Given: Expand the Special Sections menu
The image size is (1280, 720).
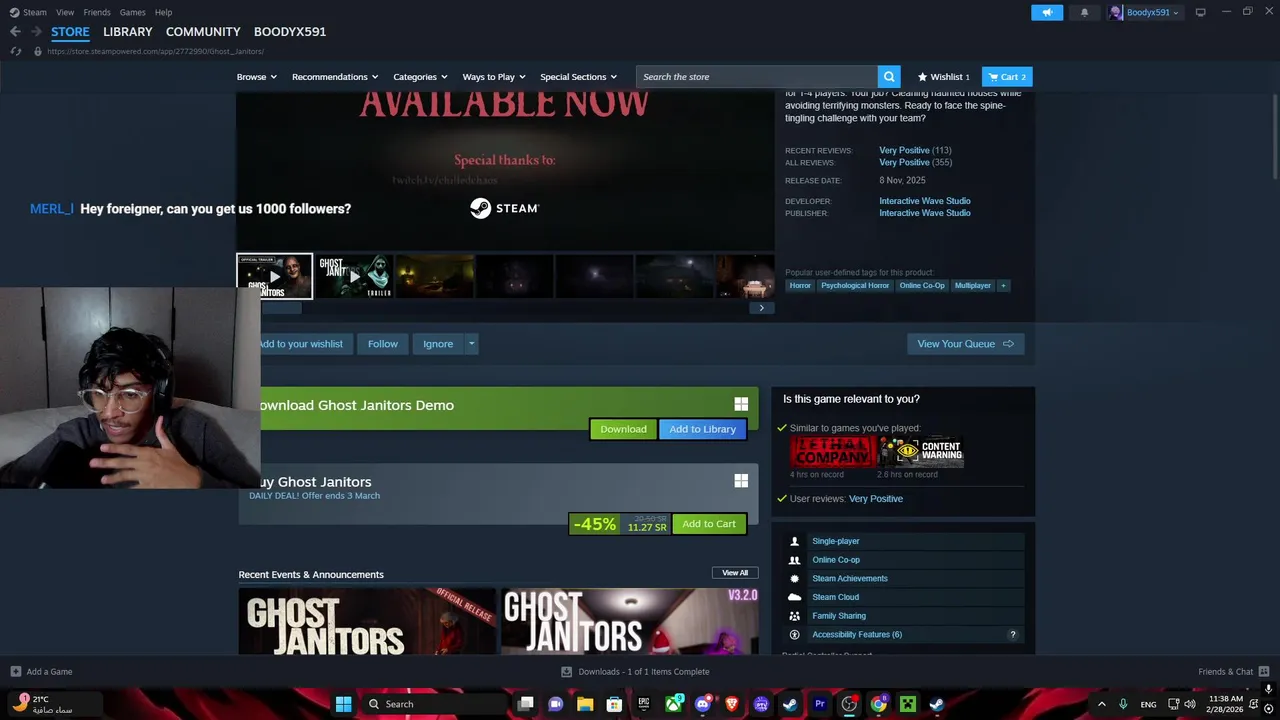Looking at the screenshot, I should click(578, 77).
